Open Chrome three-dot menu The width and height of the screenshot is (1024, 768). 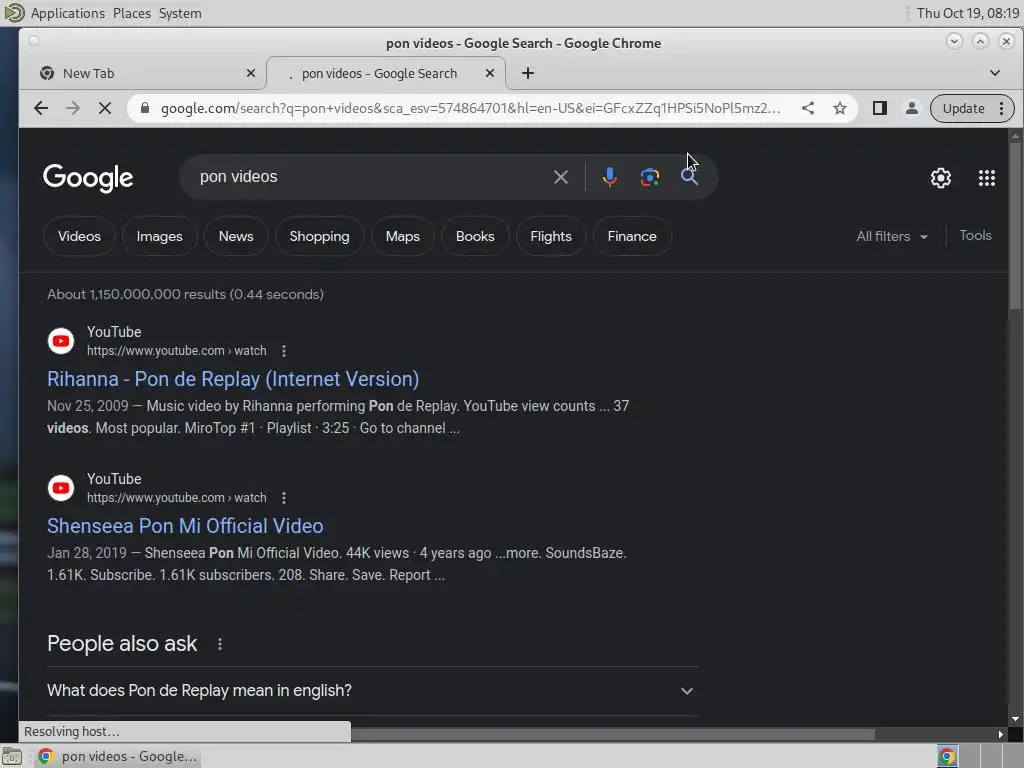pos(1002,108)
